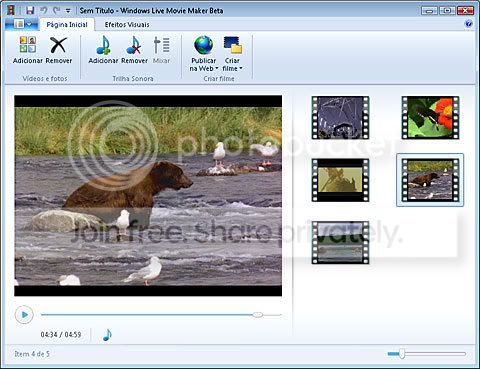The image size is (480, 369).
Task: Click Remover videos e fotos X icon
Action: tap(58, 45)
